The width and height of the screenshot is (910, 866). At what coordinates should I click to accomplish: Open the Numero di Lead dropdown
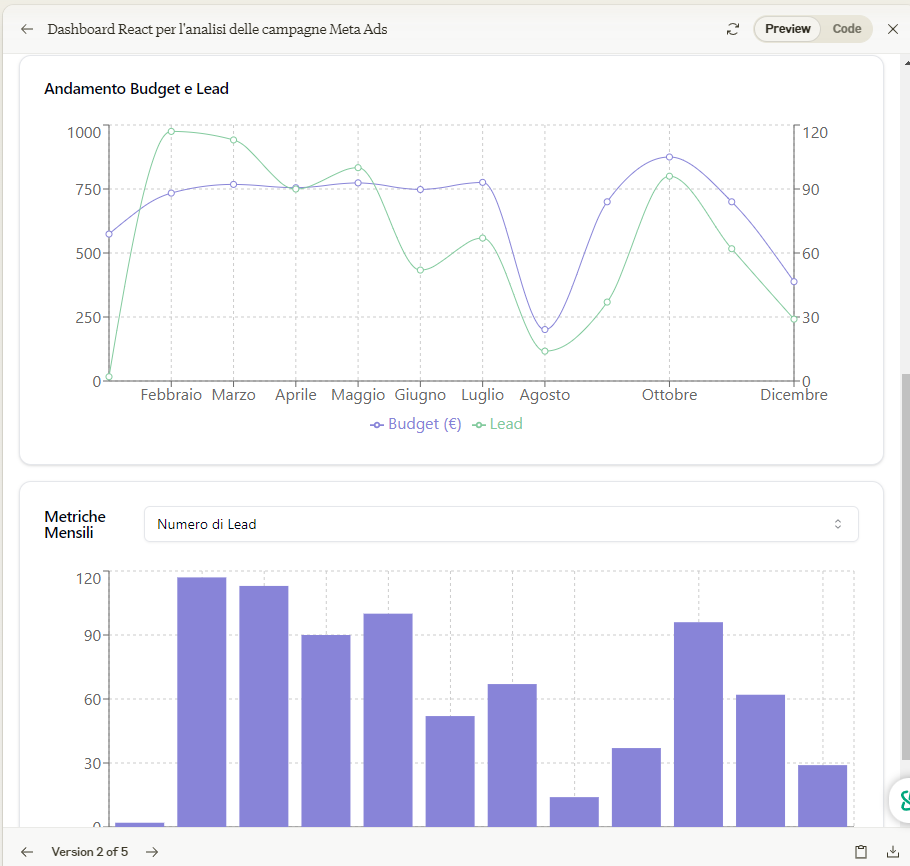pos(501,524)
